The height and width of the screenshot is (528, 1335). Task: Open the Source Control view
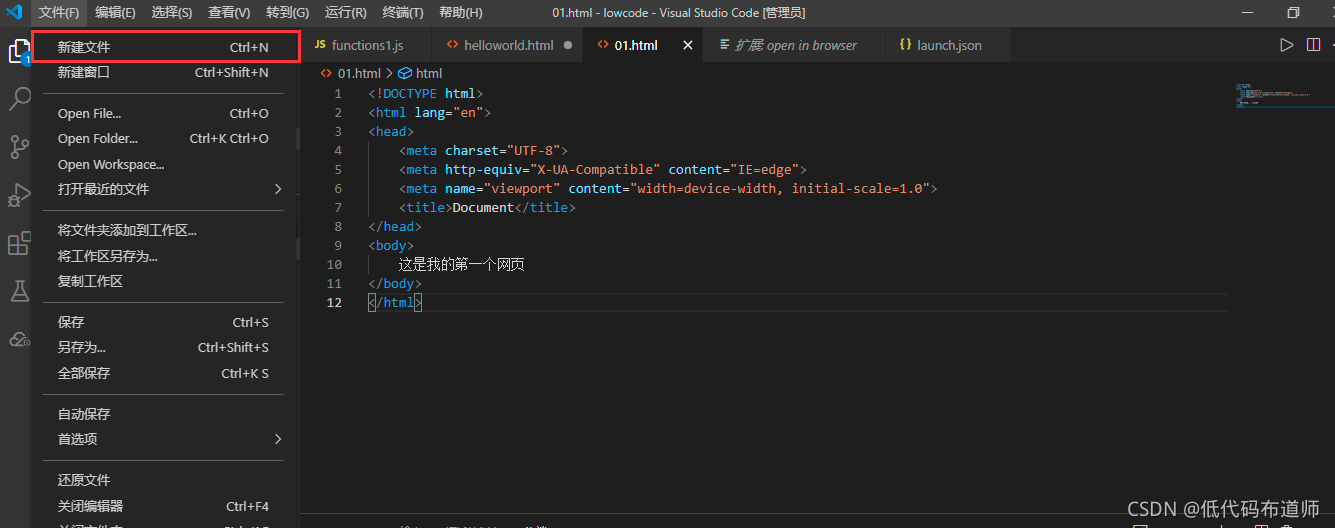click(19, 147)
